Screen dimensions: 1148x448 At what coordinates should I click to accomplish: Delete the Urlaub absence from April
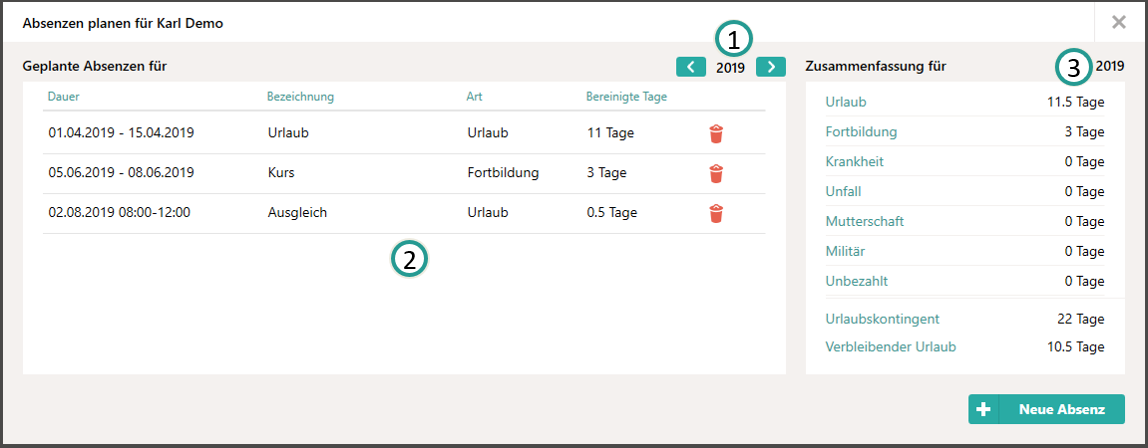pyautogui.click(x=715, y=134)
